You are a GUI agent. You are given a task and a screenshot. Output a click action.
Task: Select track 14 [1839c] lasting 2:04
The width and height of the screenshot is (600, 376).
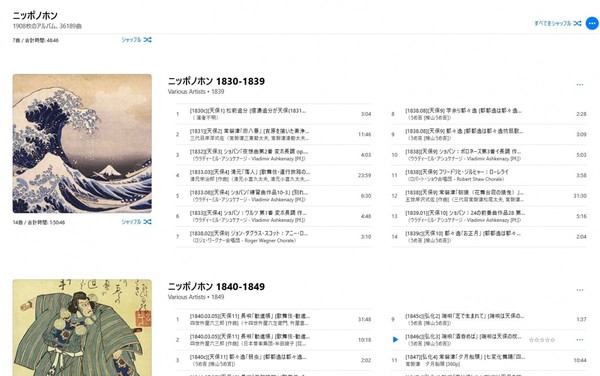click(x=489, y=237)
